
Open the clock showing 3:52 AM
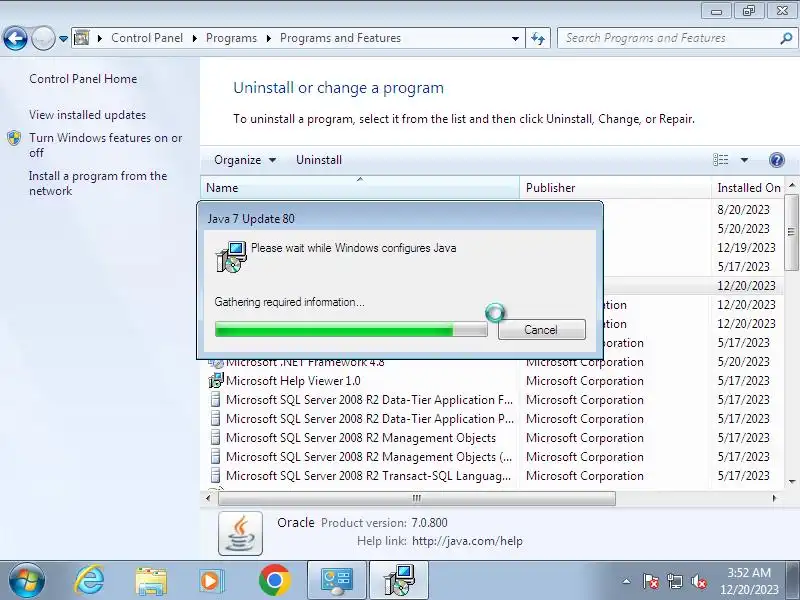(x=749, y=581)
